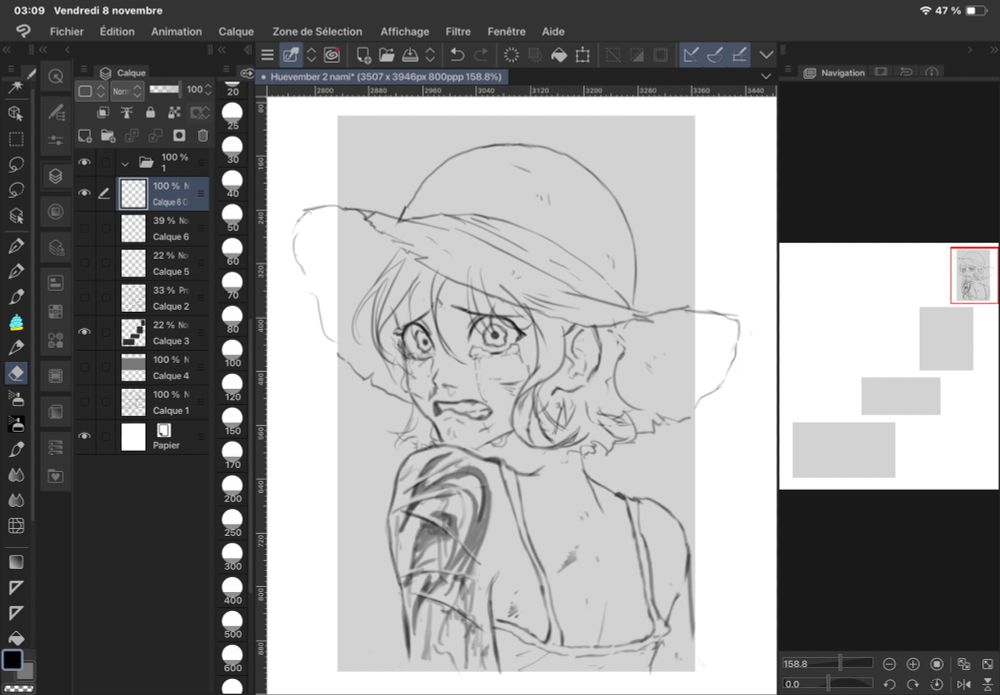Flip canvas vertically in Navigation panel

click(987, 684)
